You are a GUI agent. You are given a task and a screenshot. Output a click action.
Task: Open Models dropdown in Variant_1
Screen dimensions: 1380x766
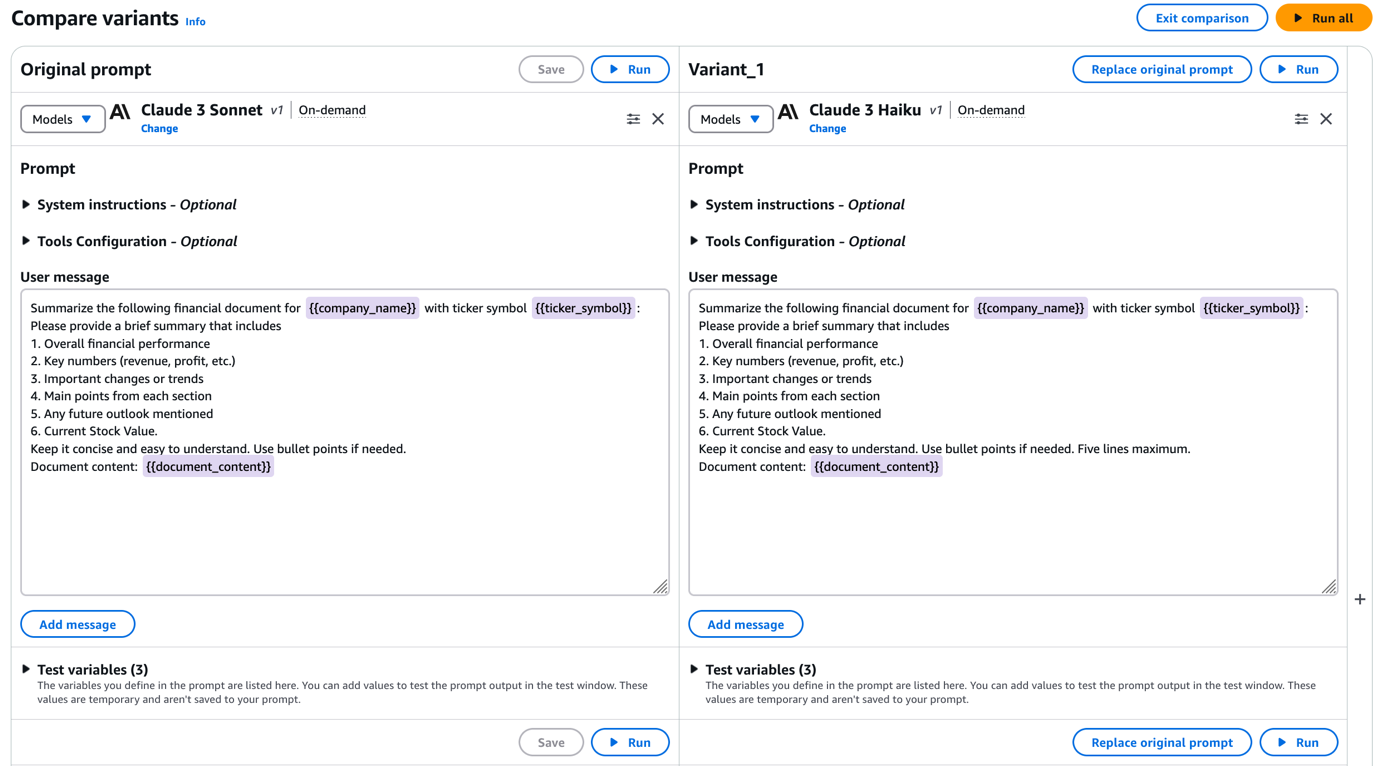731,119
